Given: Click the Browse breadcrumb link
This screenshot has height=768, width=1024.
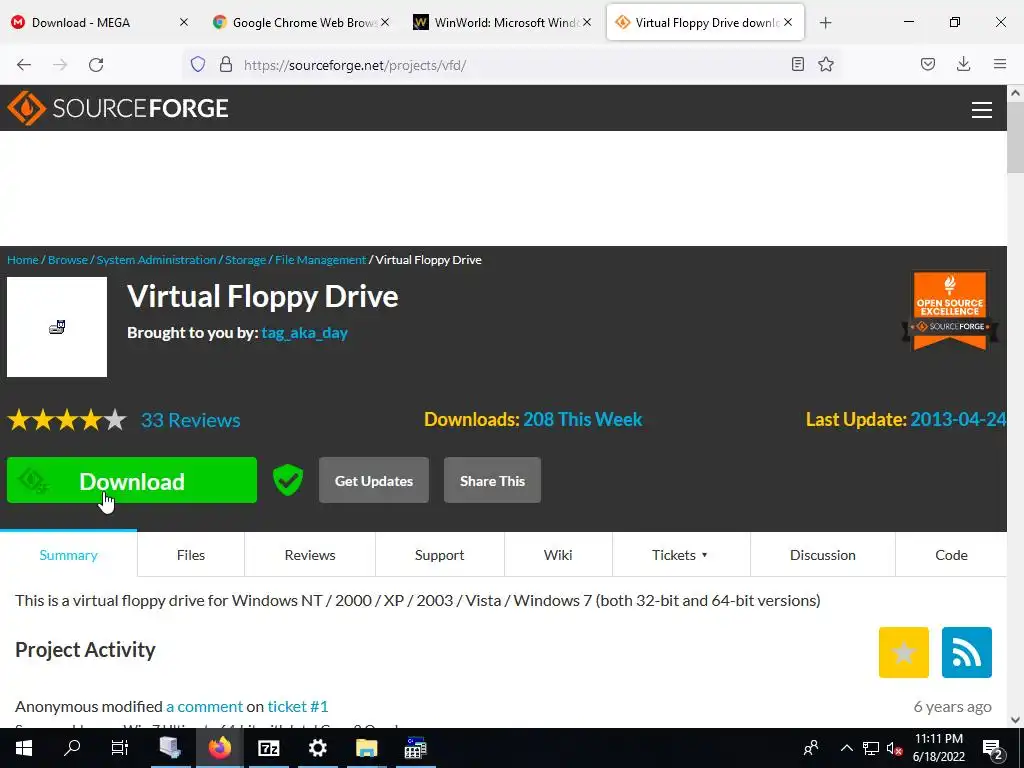Looking at the screenshot, I should (x=68, y=259).
